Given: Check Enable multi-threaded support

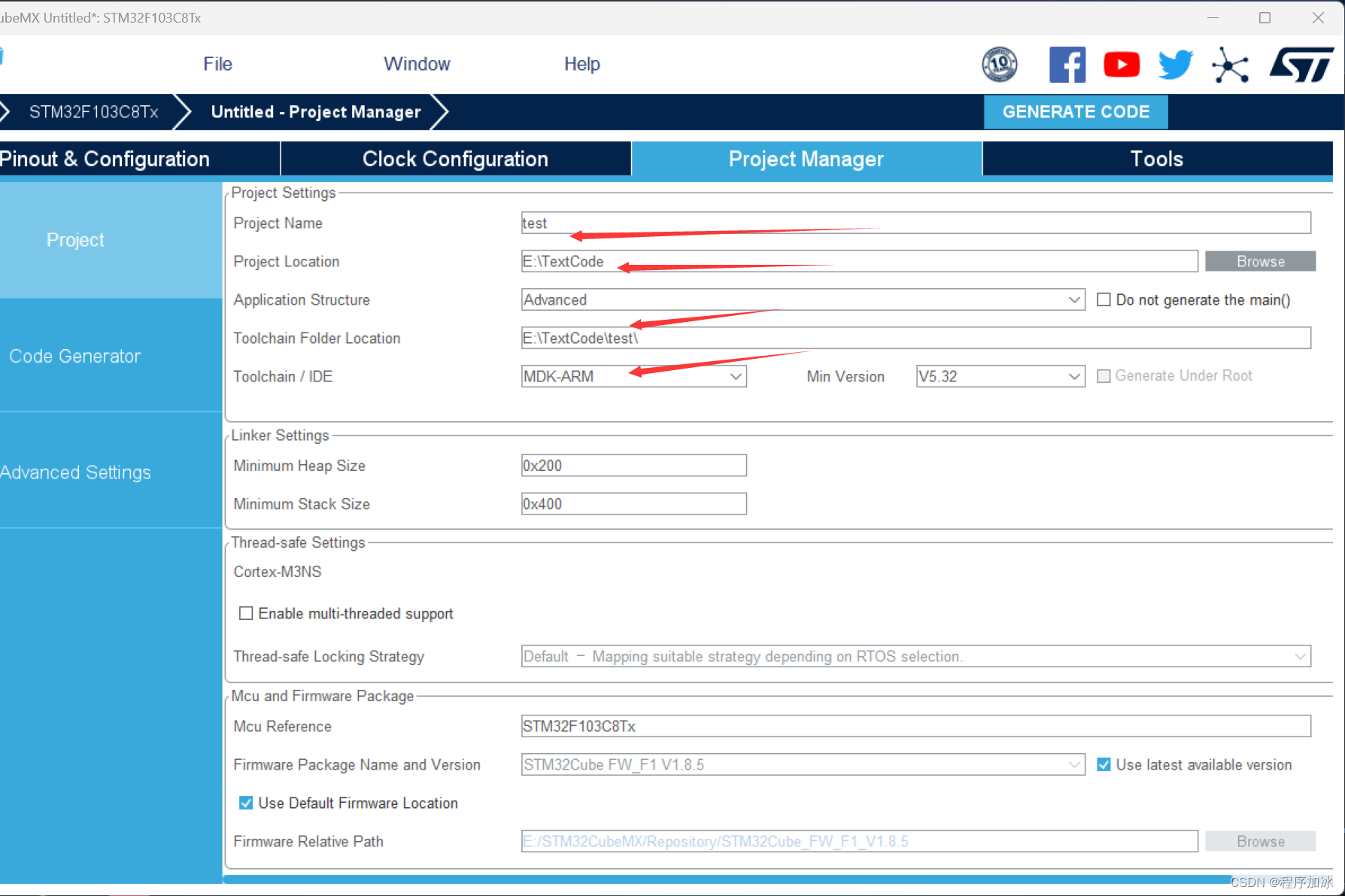Looking at the screenshot, I should click(246, 613).
